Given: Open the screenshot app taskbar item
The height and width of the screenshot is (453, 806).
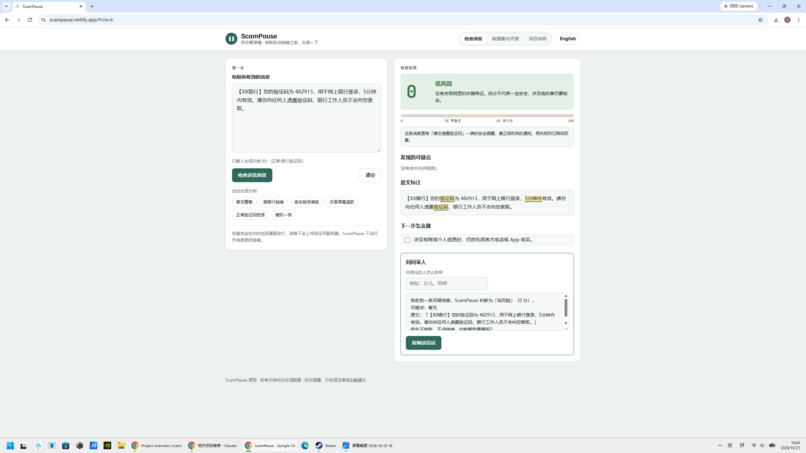Looking at the screenshot, I should coord(368,445).
